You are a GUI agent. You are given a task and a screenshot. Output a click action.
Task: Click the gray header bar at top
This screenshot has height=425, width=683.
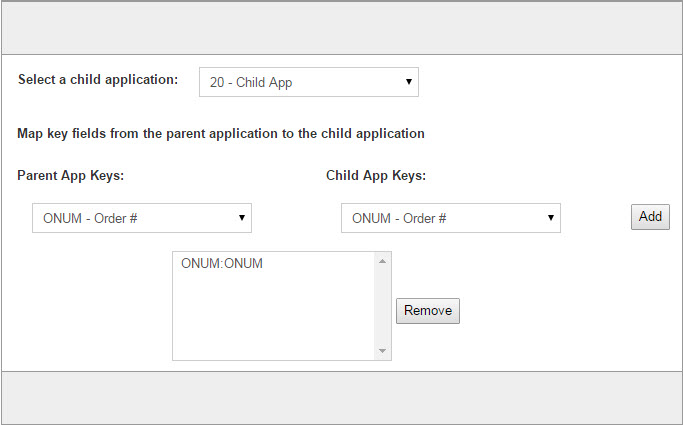coord(342,28)
